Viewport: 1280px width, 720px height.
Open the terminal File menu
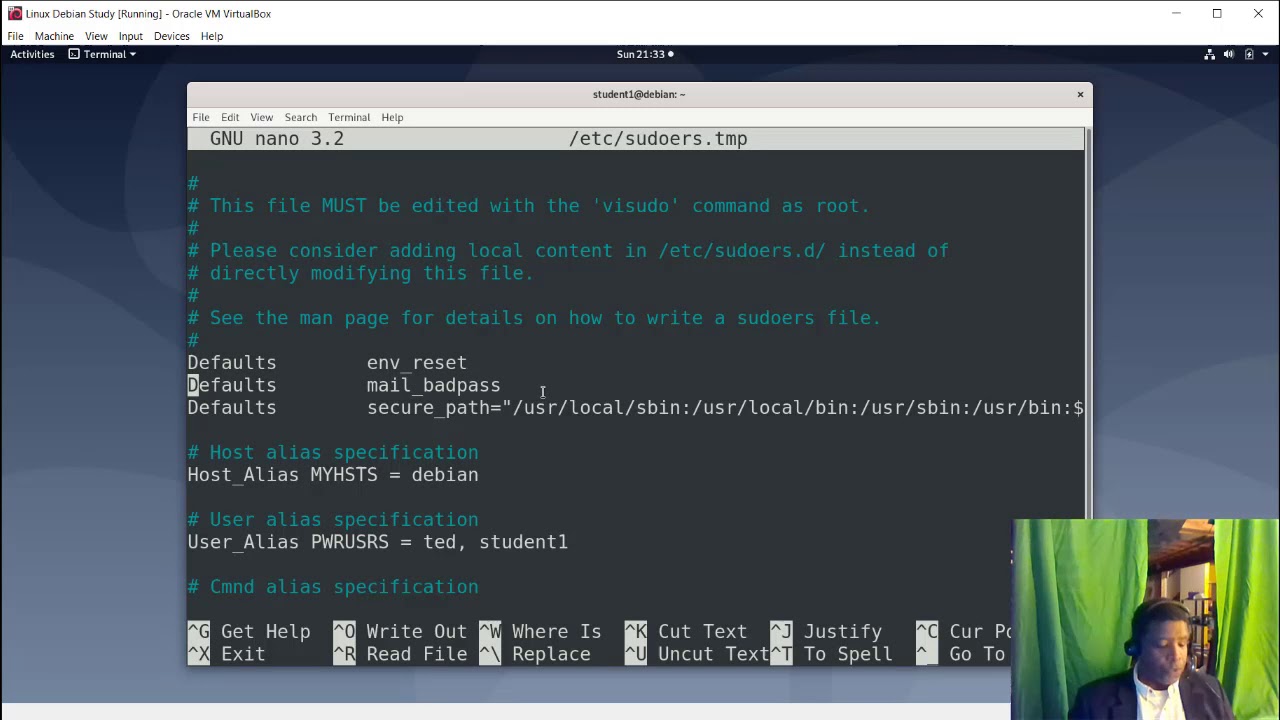[201, 117]
